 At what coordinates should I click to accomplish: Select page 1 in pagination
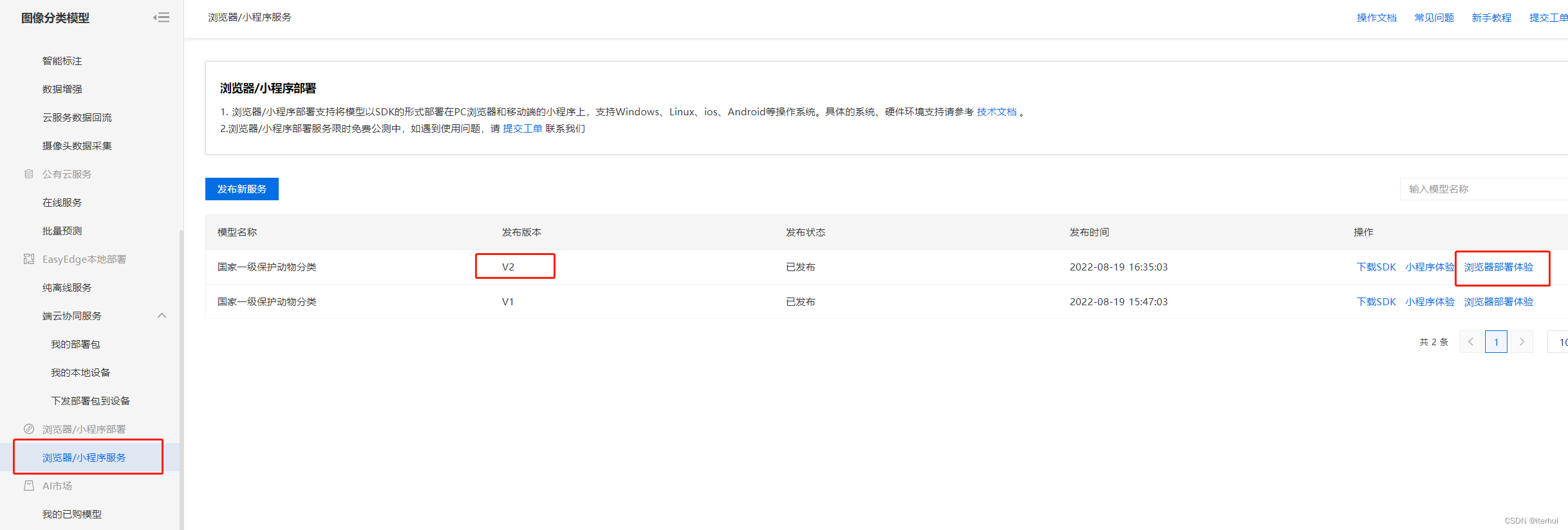pyautogui.click(x=1496, y=342)
